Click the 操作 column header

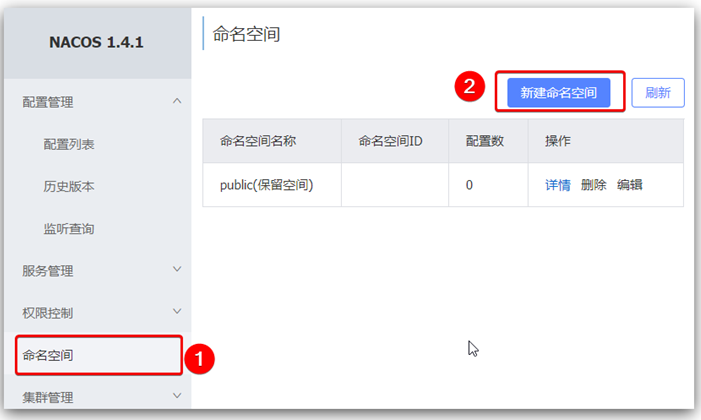pyautogui.click(x=606, y=141)
